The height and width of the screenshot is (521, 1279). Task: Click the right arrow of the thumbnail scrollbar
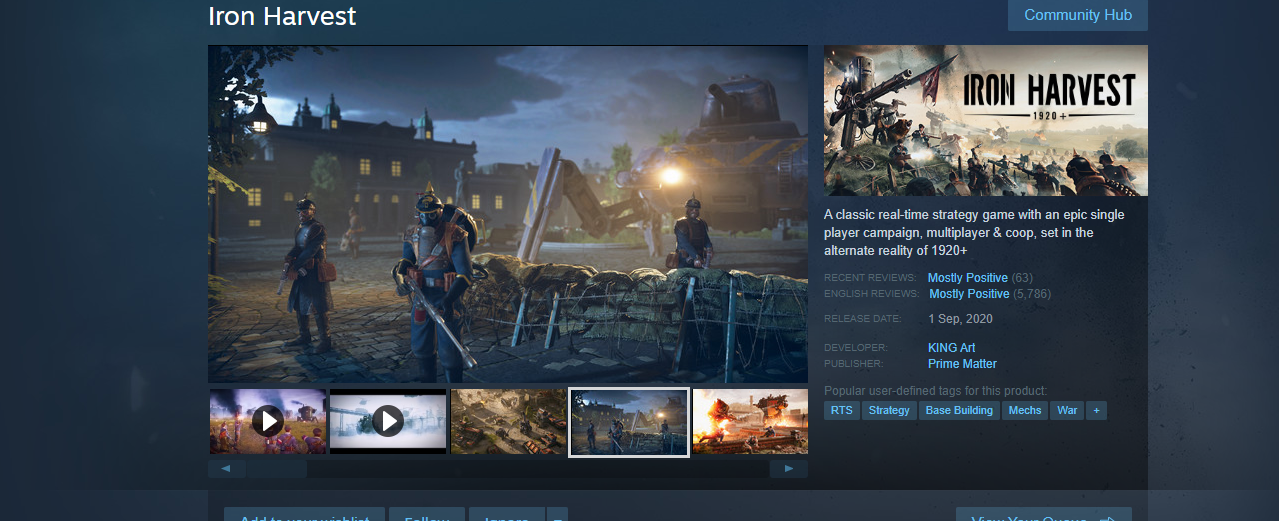[789, 468]
